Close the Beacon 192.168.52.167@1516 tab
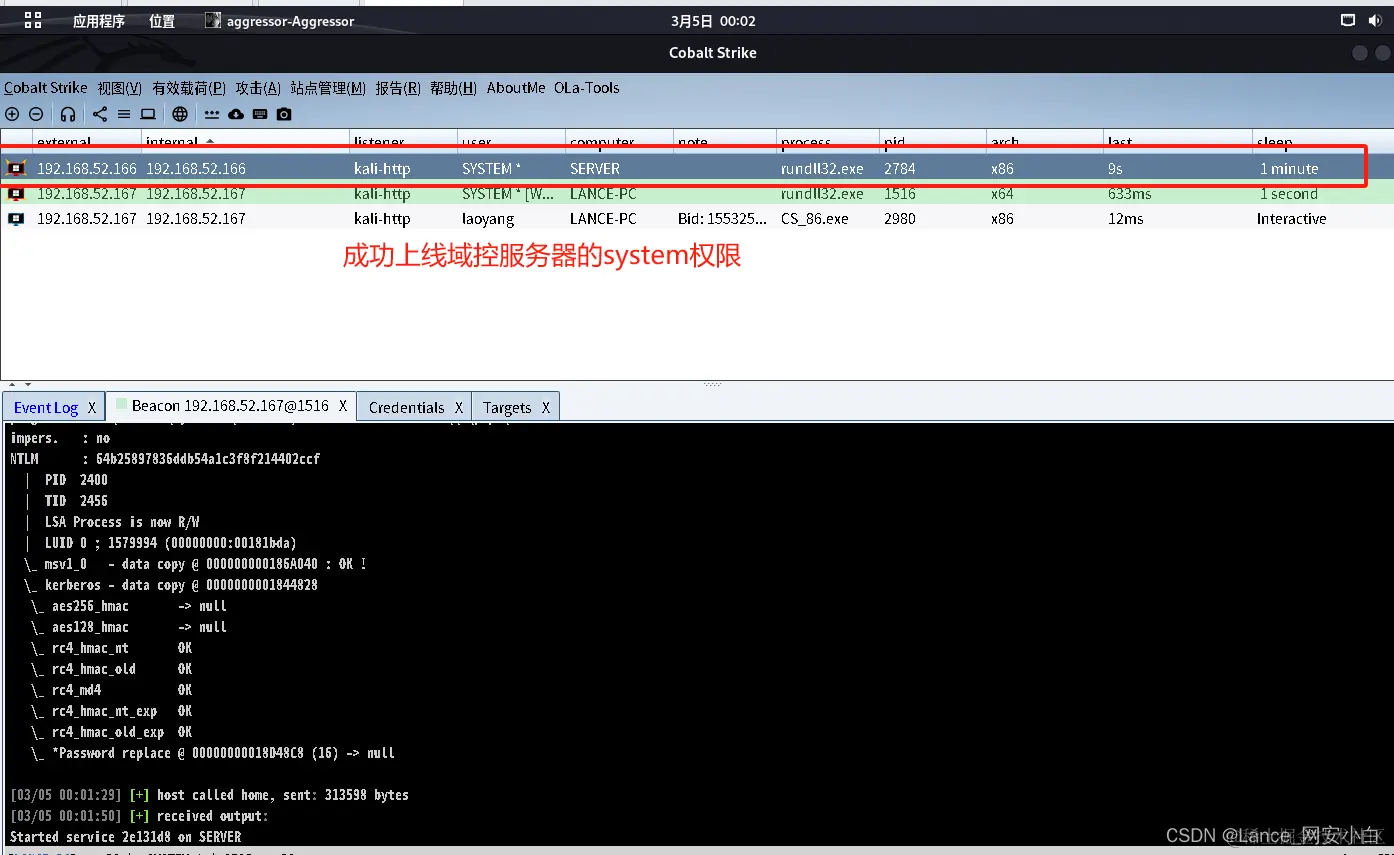 [x=343, y=406]
